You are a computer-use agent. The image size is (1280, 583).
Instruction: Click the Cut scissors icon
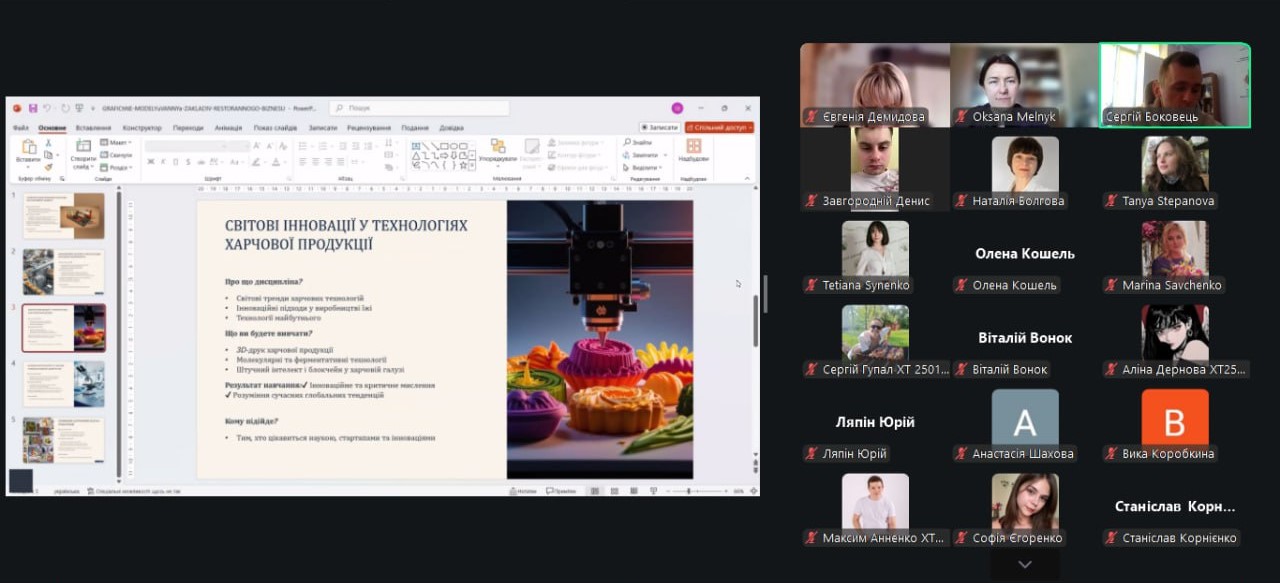click(48, 143)
